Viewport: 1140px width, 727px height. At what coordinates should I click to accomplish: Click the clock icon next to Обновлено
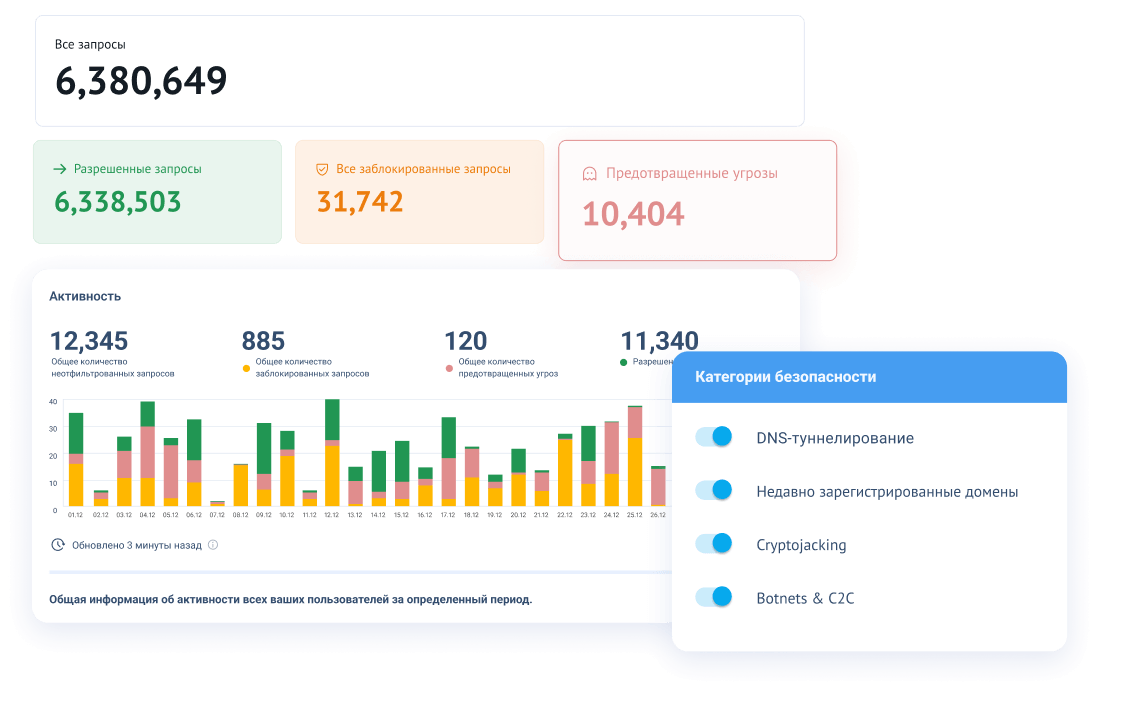(58, 545)
